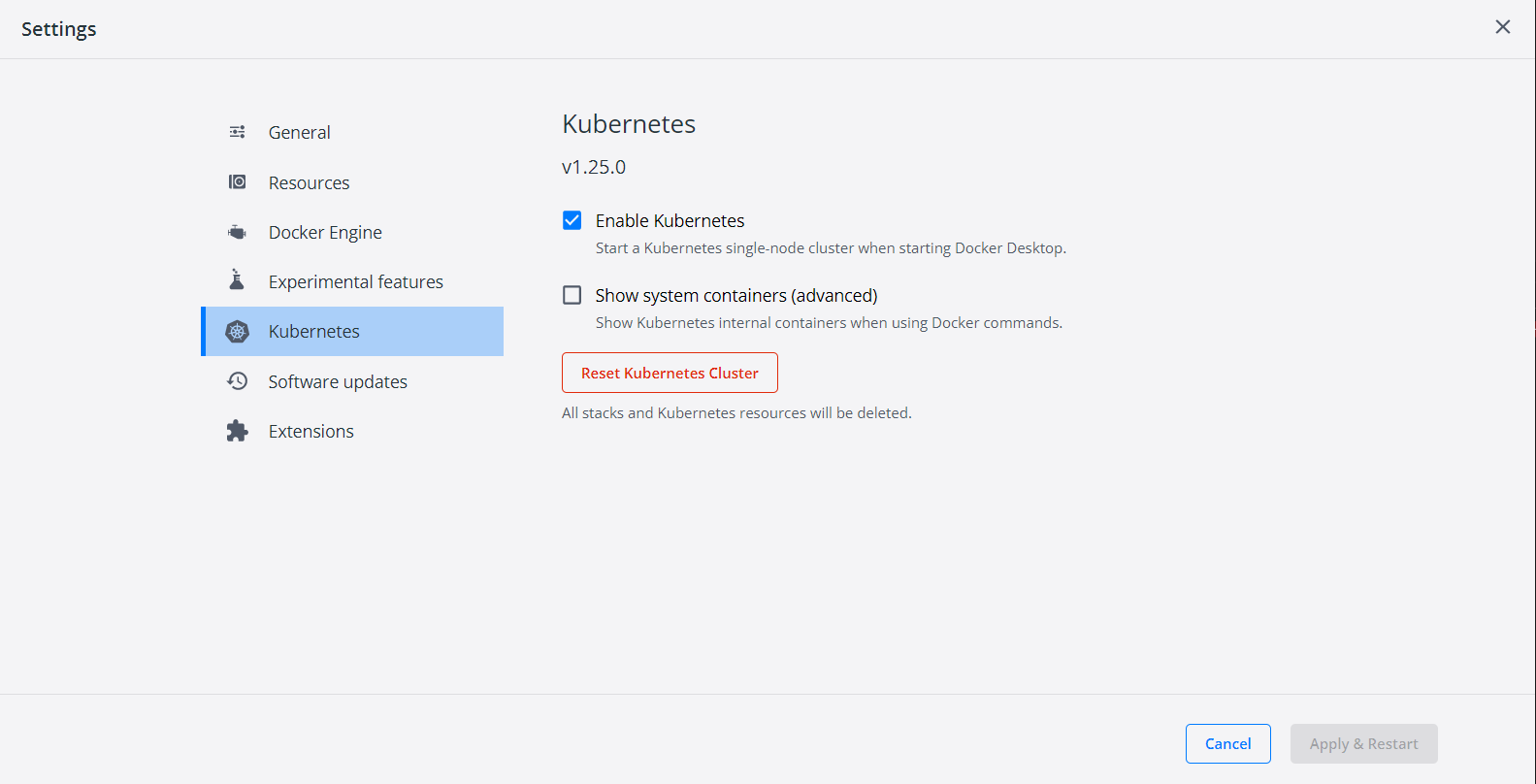
Task: Uncheck the Enable Kubernetes checkbox
Action: (572, 220)
